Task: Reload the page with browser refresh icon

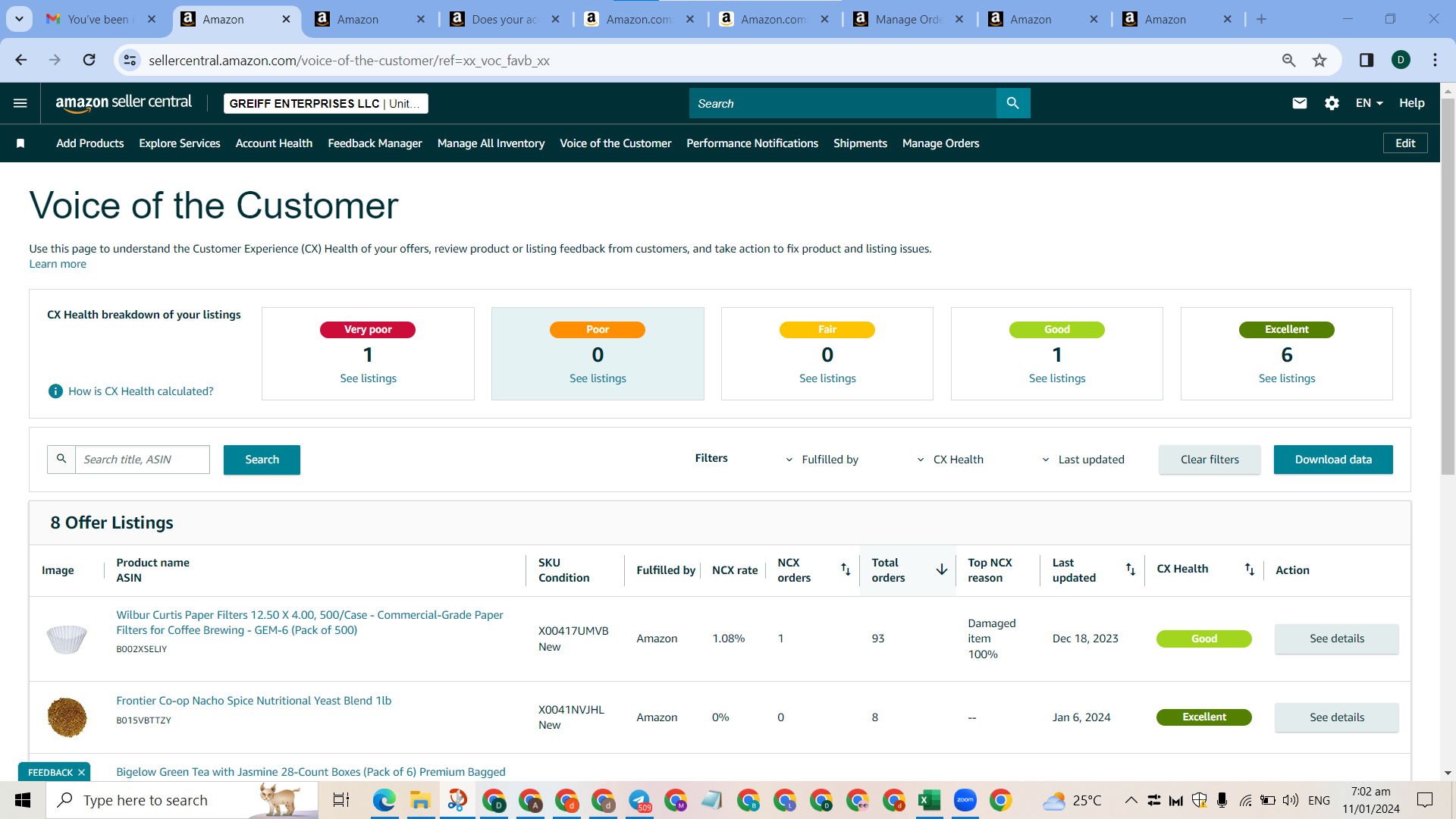Action: tap(89, 60)
